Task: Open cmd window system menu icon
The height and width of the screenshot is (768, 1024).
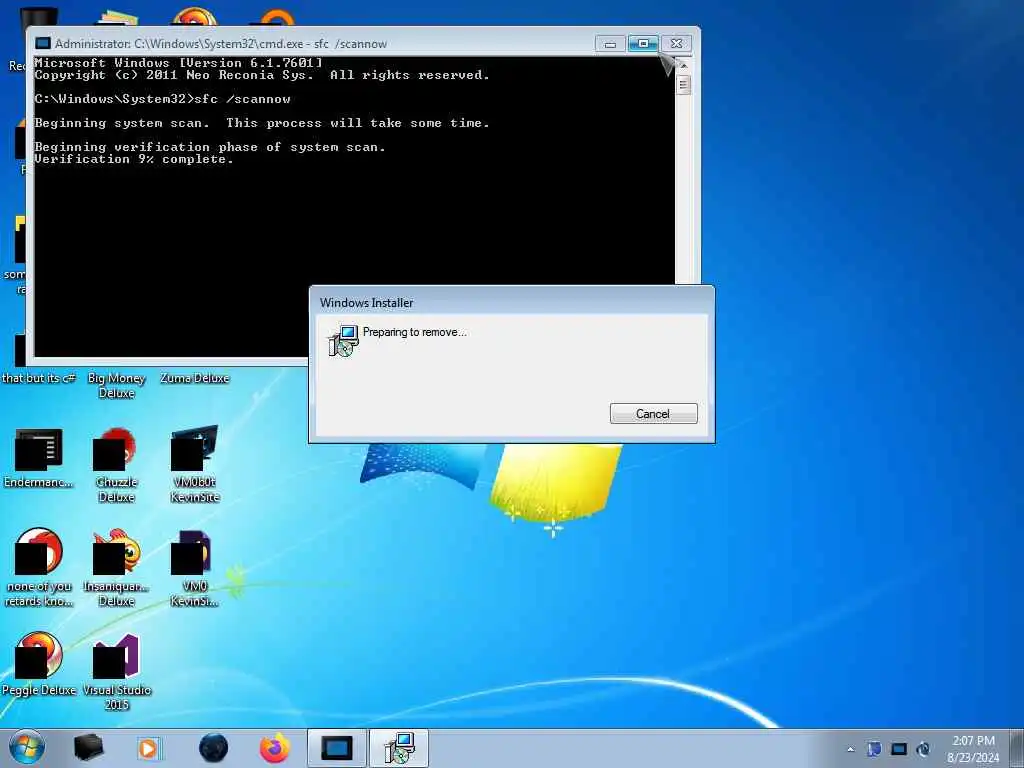Action: point(42,43)
